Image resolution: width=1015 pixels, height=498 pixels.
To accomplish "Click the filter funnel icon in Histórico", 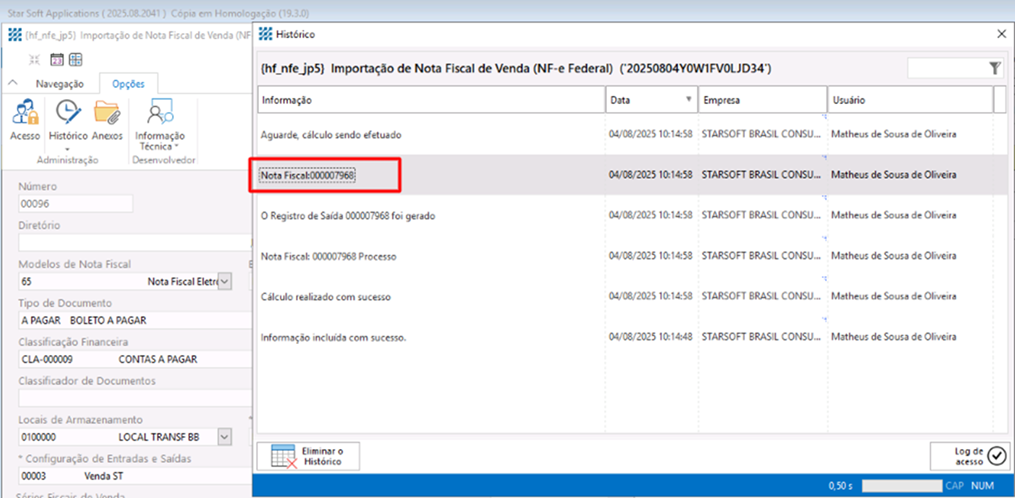I will [994, 68].
